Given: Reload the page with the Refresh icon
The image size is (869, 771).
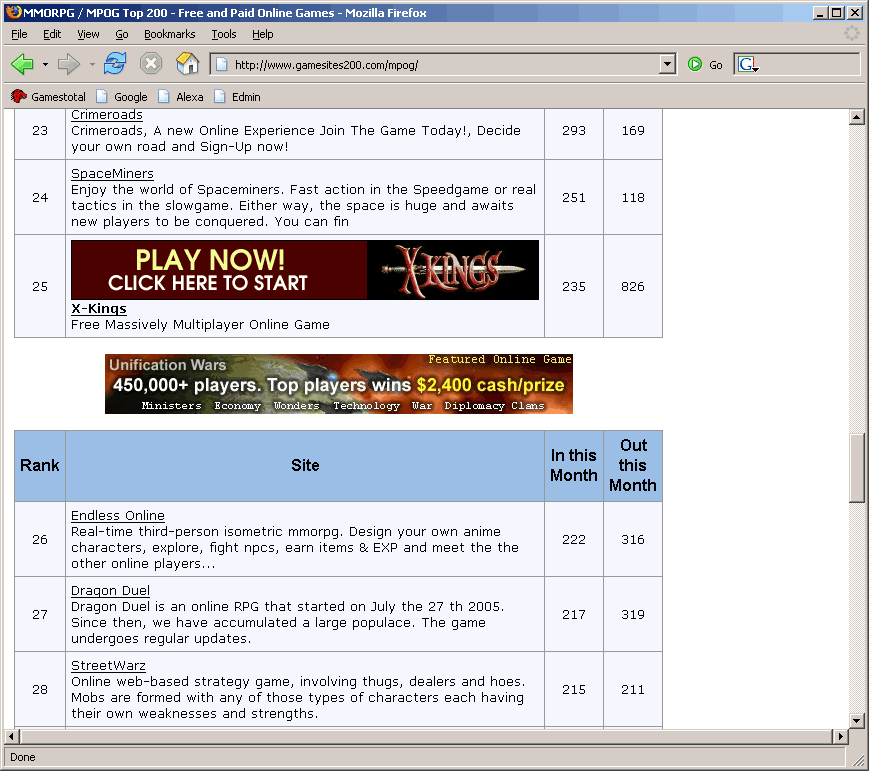Looking at the screenshot, I should pos(115,64).
